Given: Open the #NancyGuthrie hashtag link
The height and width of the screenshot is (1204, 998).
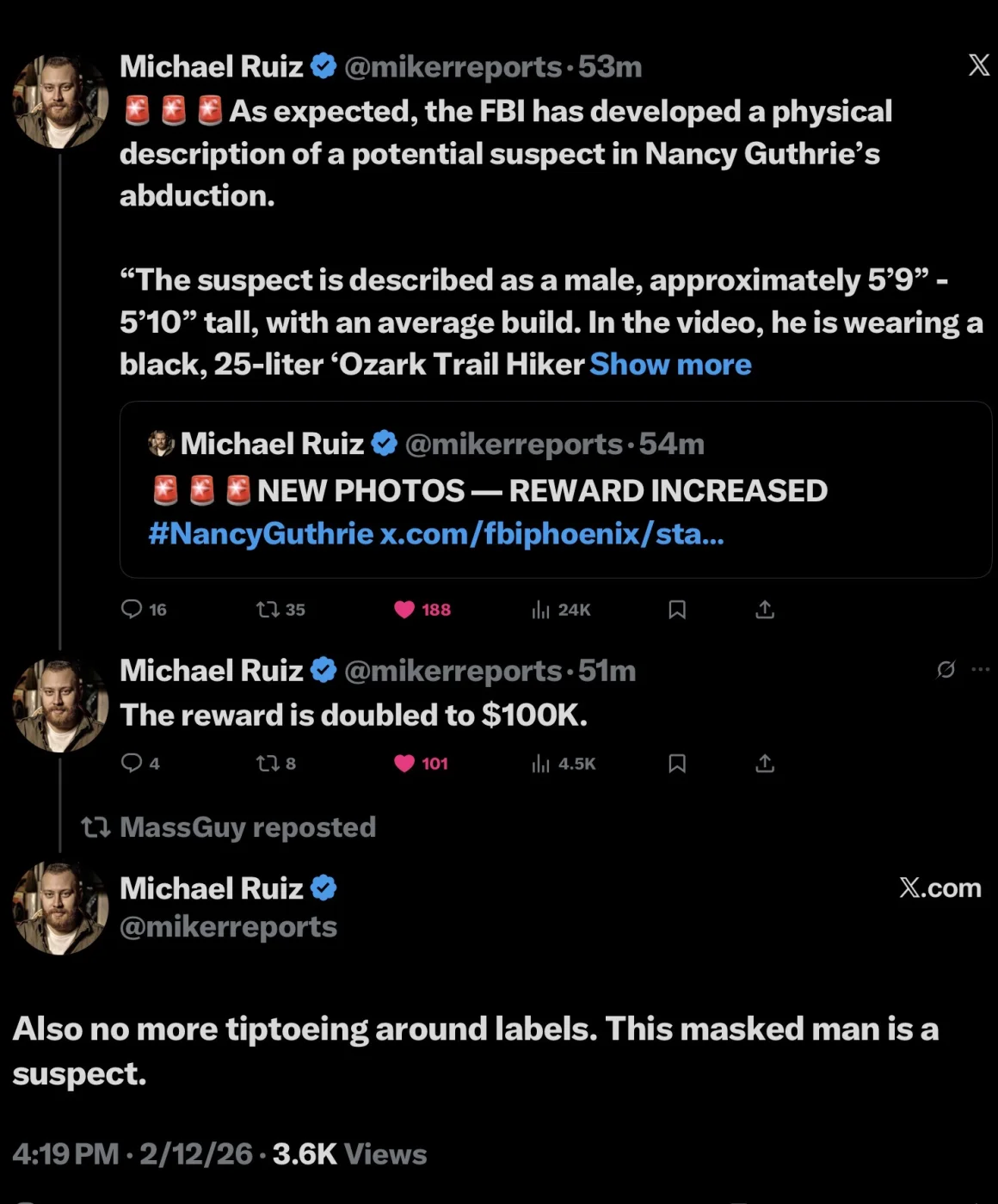Looking at the screenshot, I should coord(260,534).
